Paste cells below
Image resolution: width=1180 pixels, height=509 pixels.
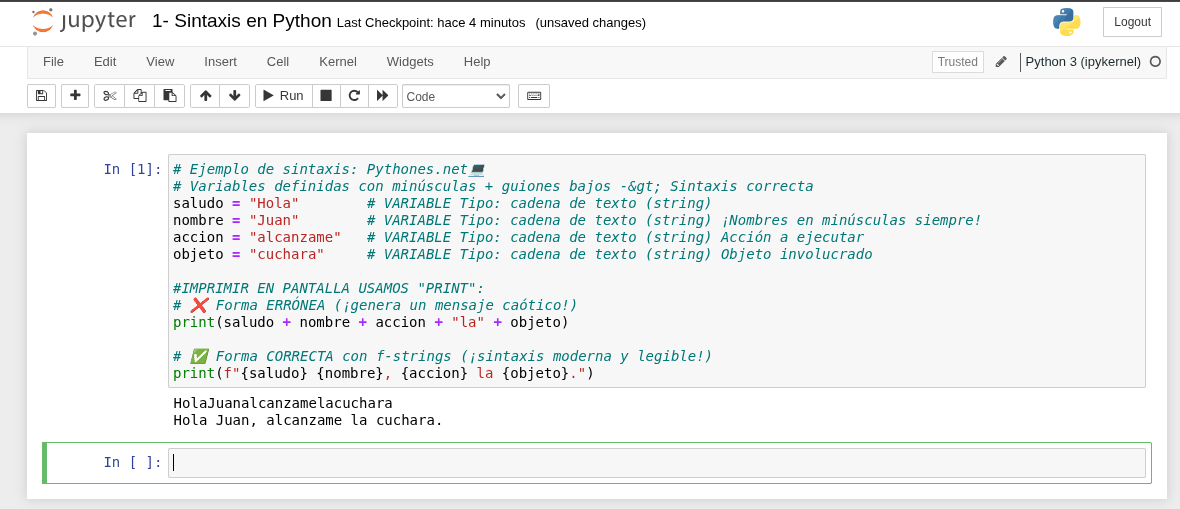[x=169, y=96]
